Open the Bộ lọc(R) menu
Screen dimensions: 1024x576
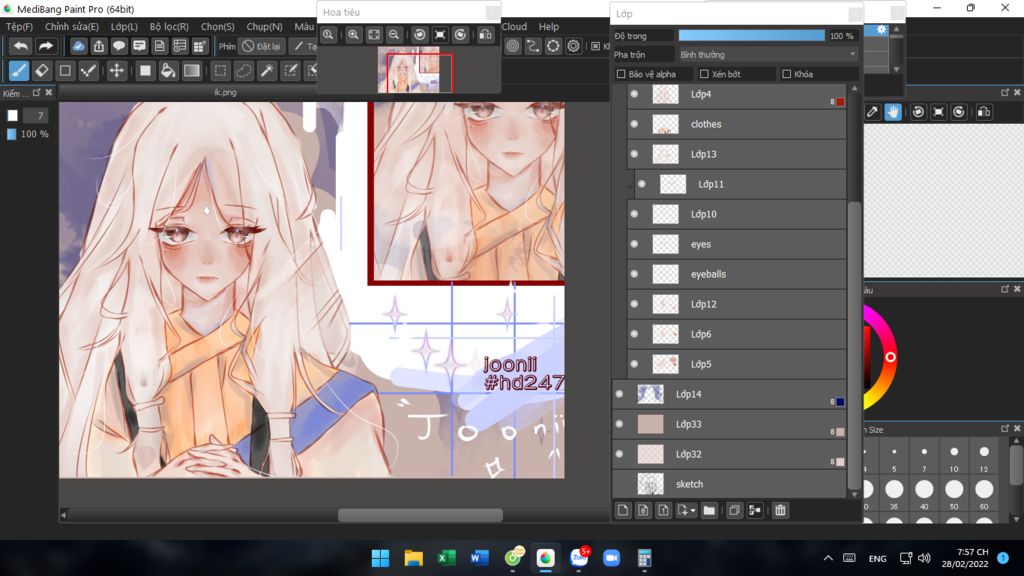(x=170, y=27)
